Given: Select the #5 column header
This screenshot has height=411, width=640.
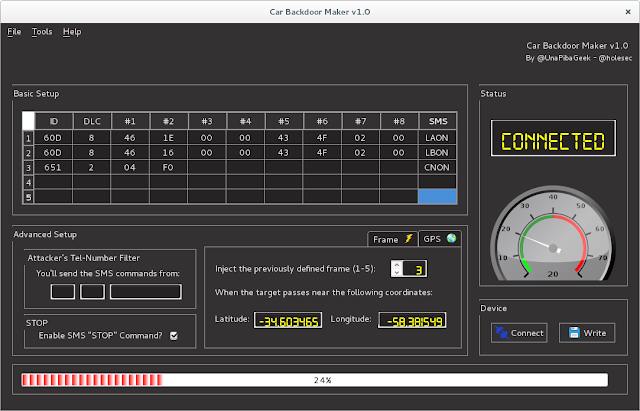Looking at the screenshot, I should pyautogui.click(x=284, y=121).
